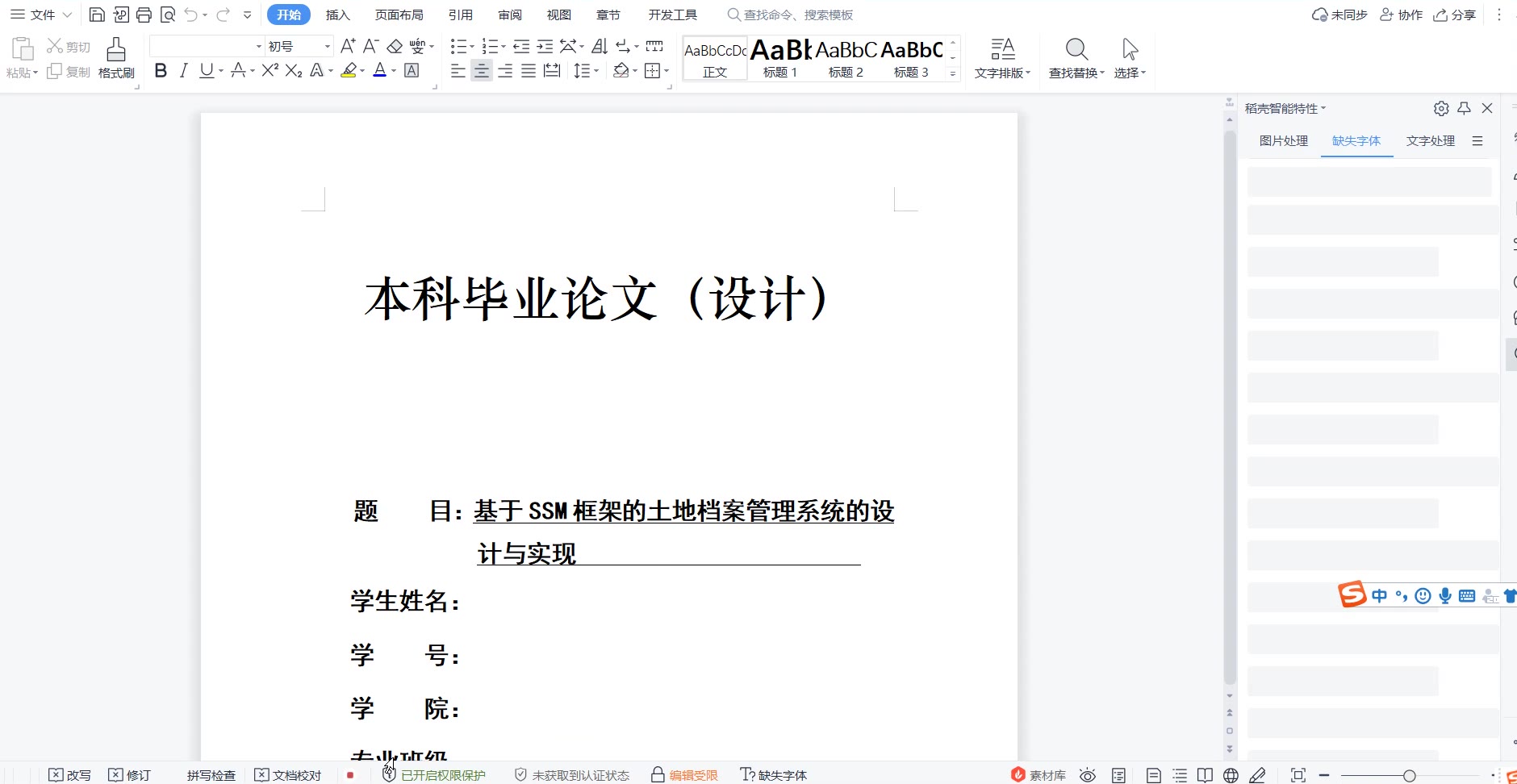Screen dimensions: 1517x784
Task: Toggle Underline formatting
Action: 207,70
